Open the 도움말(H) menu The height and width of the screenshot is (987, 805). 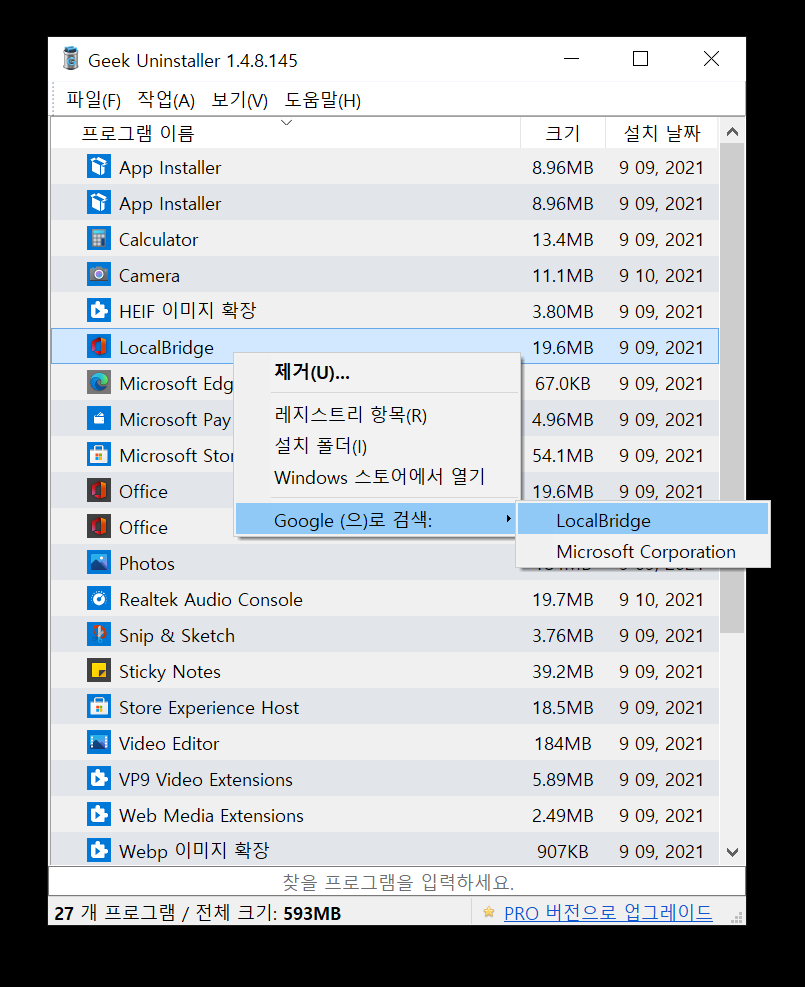point(323,99)
